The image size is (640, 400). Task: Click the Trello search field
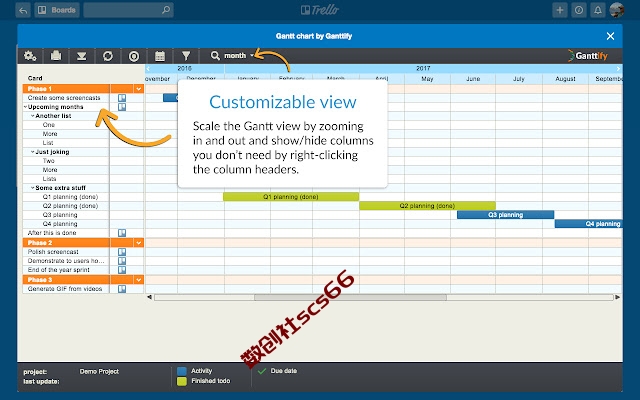pyautogui.click(x=129, y=10)
